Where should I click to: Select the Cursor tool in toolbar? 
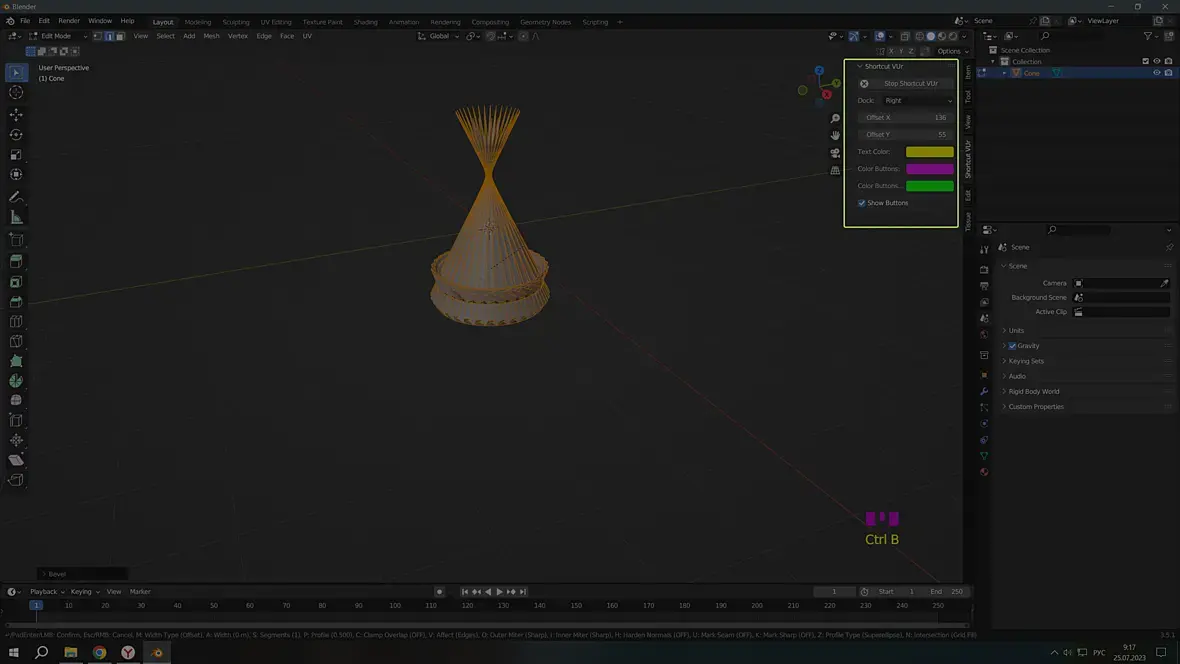(16, 93)
